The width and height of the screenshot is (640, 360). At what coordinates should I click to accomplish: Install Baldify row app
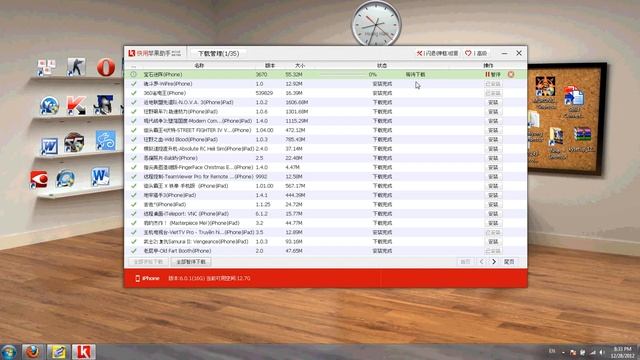tap(493, 158)
